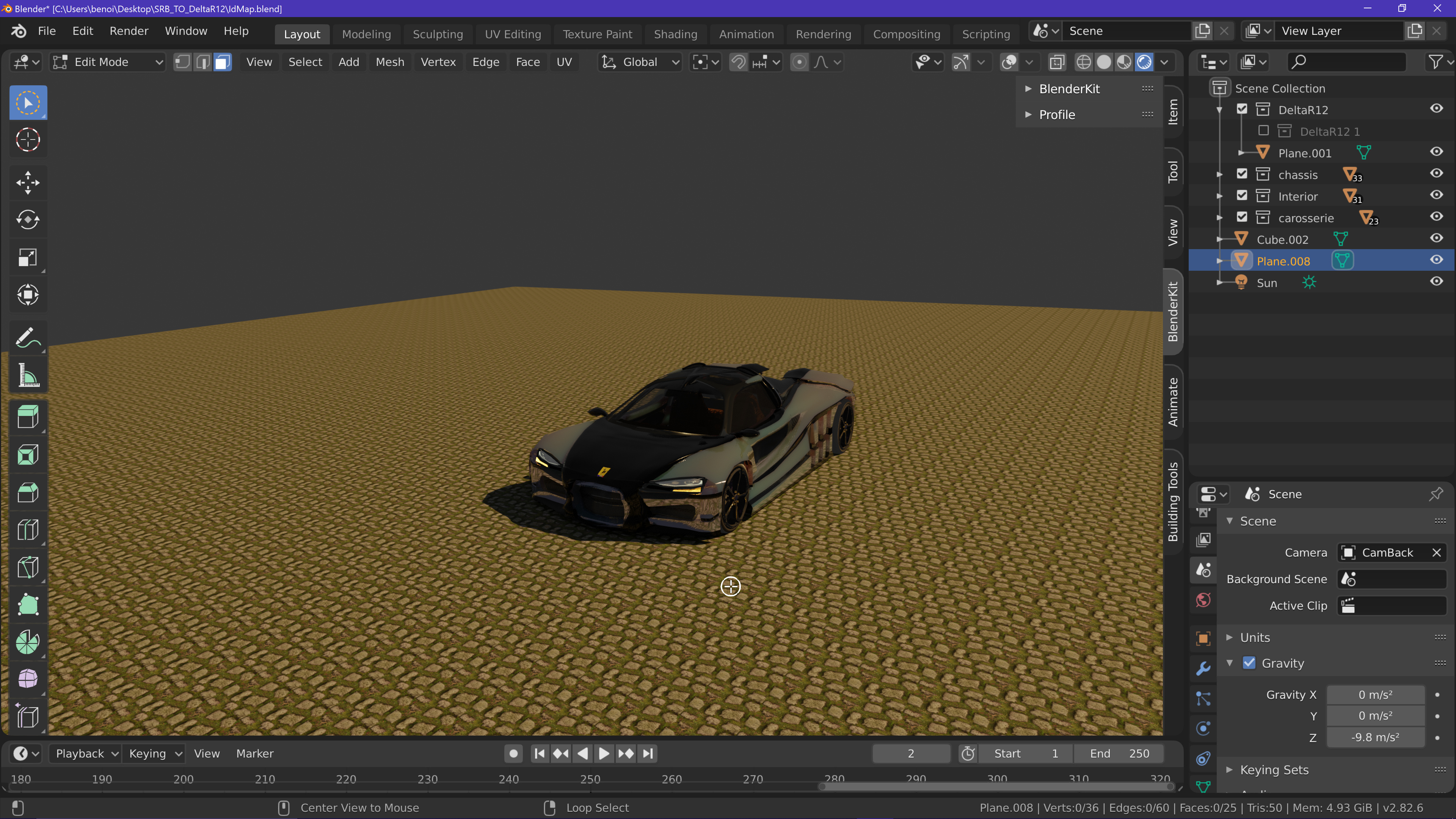1456x819 pixels.
Task: Enable rendered viewport shading
Action: pos(1144,62)
